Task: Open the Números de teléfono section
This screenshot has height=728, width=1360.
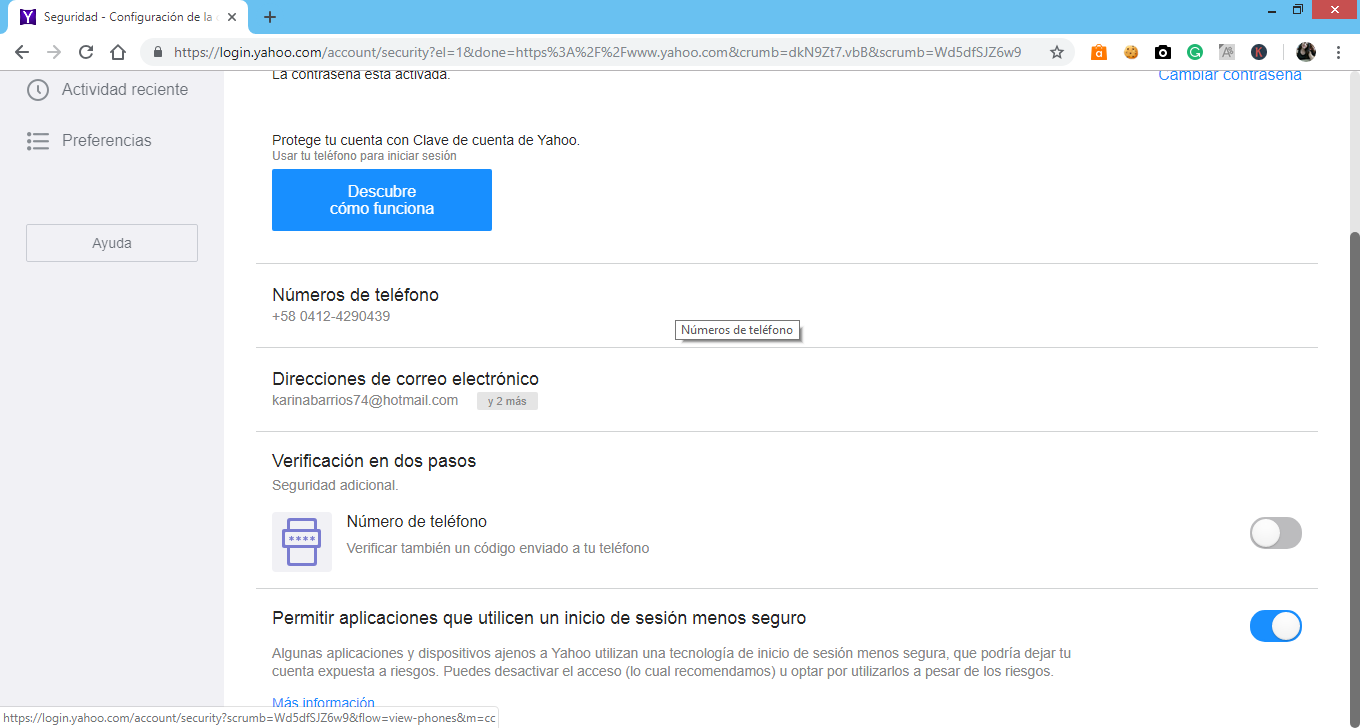Action: pyautogui.click(x=787, y=305)
